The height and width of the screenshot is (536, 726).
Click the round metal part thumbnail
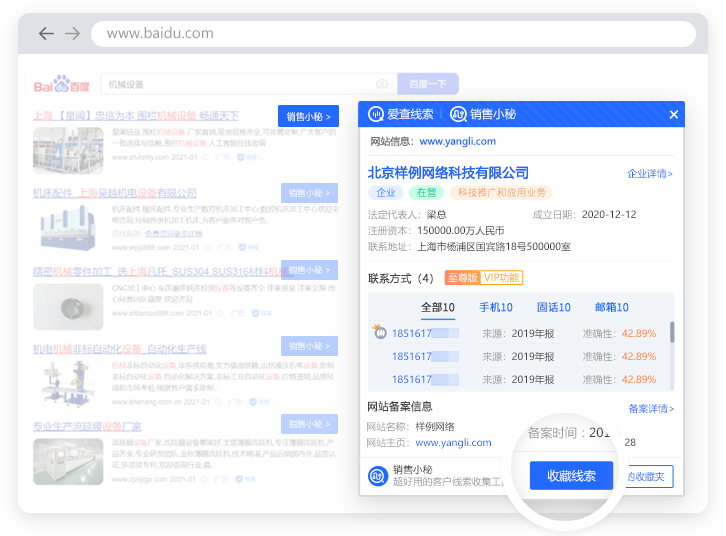point(68,307)
